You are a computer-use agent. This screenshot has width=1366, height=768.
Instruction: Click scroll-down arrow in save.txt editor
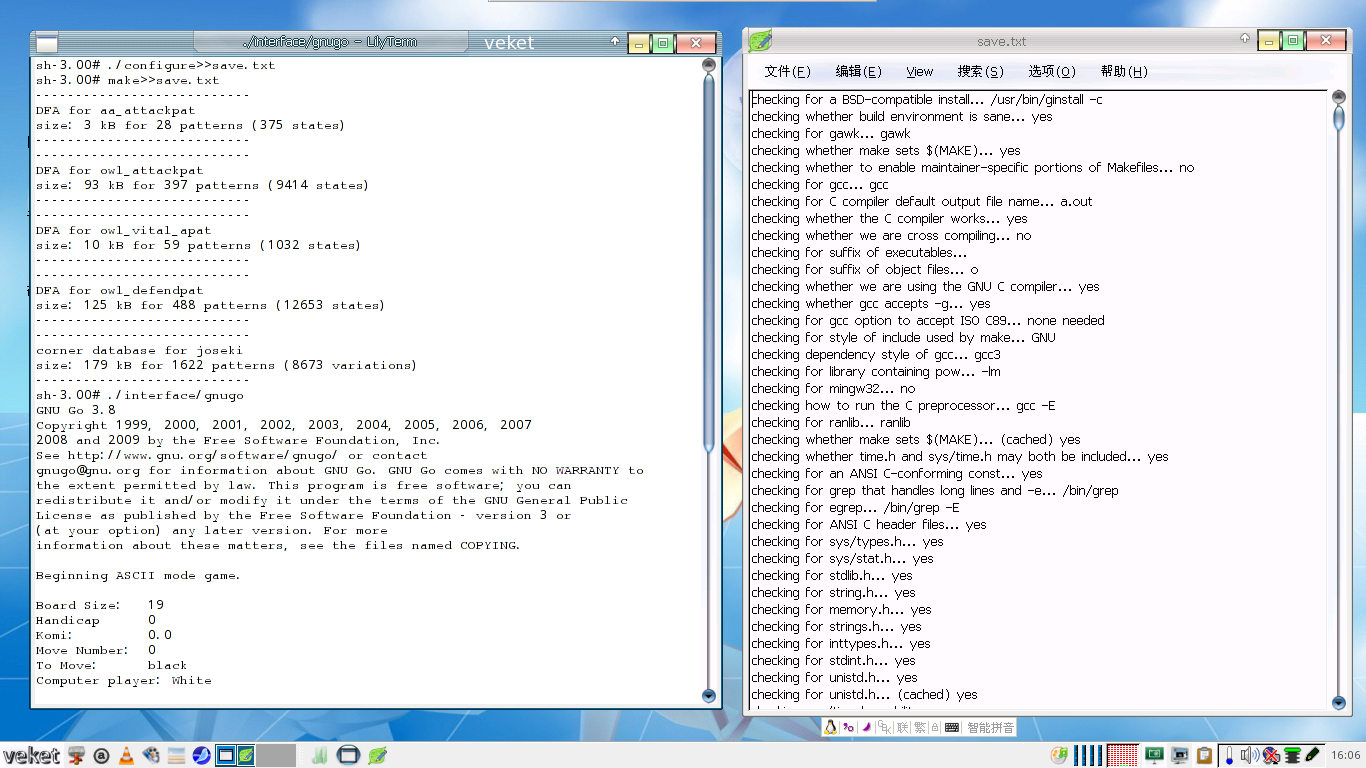pos(1339,704)
